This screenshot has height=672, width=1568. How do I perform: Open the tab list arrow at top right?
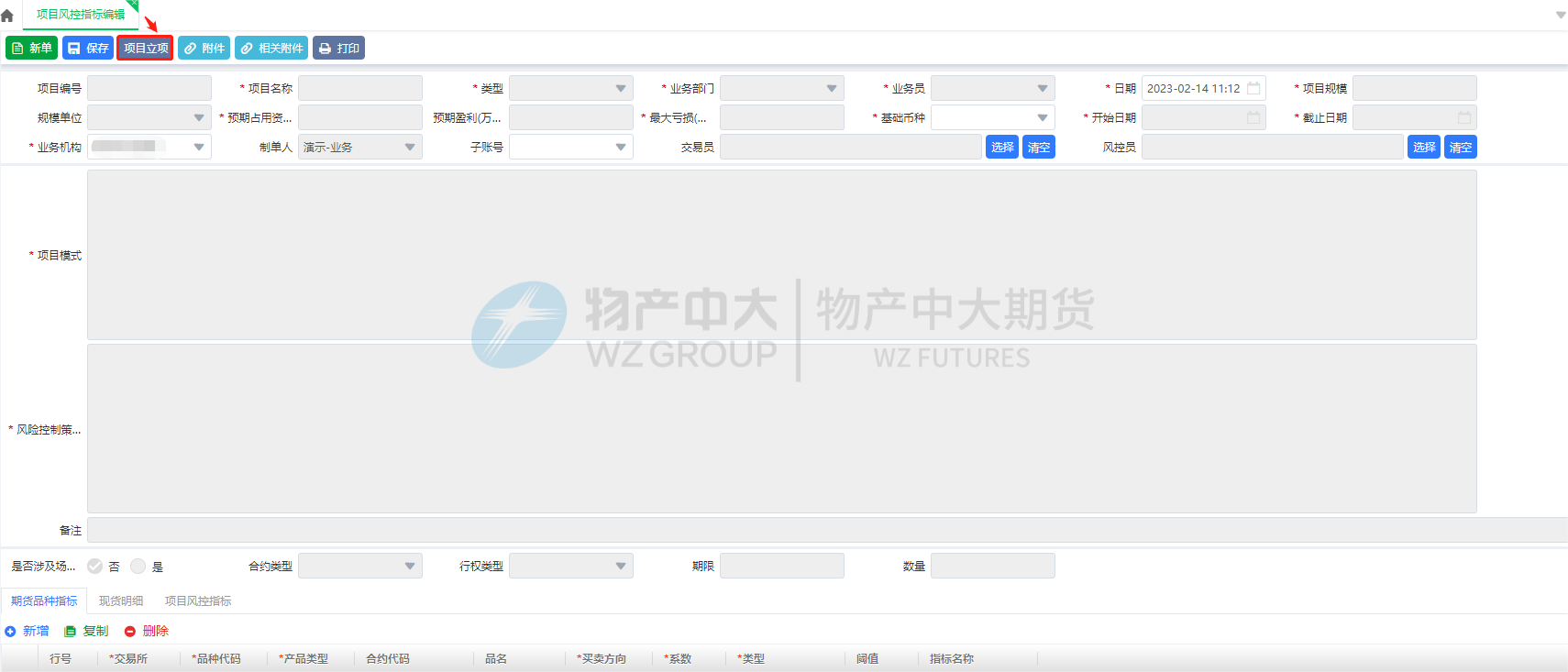pyautogui.click(x=1561, y=15)
